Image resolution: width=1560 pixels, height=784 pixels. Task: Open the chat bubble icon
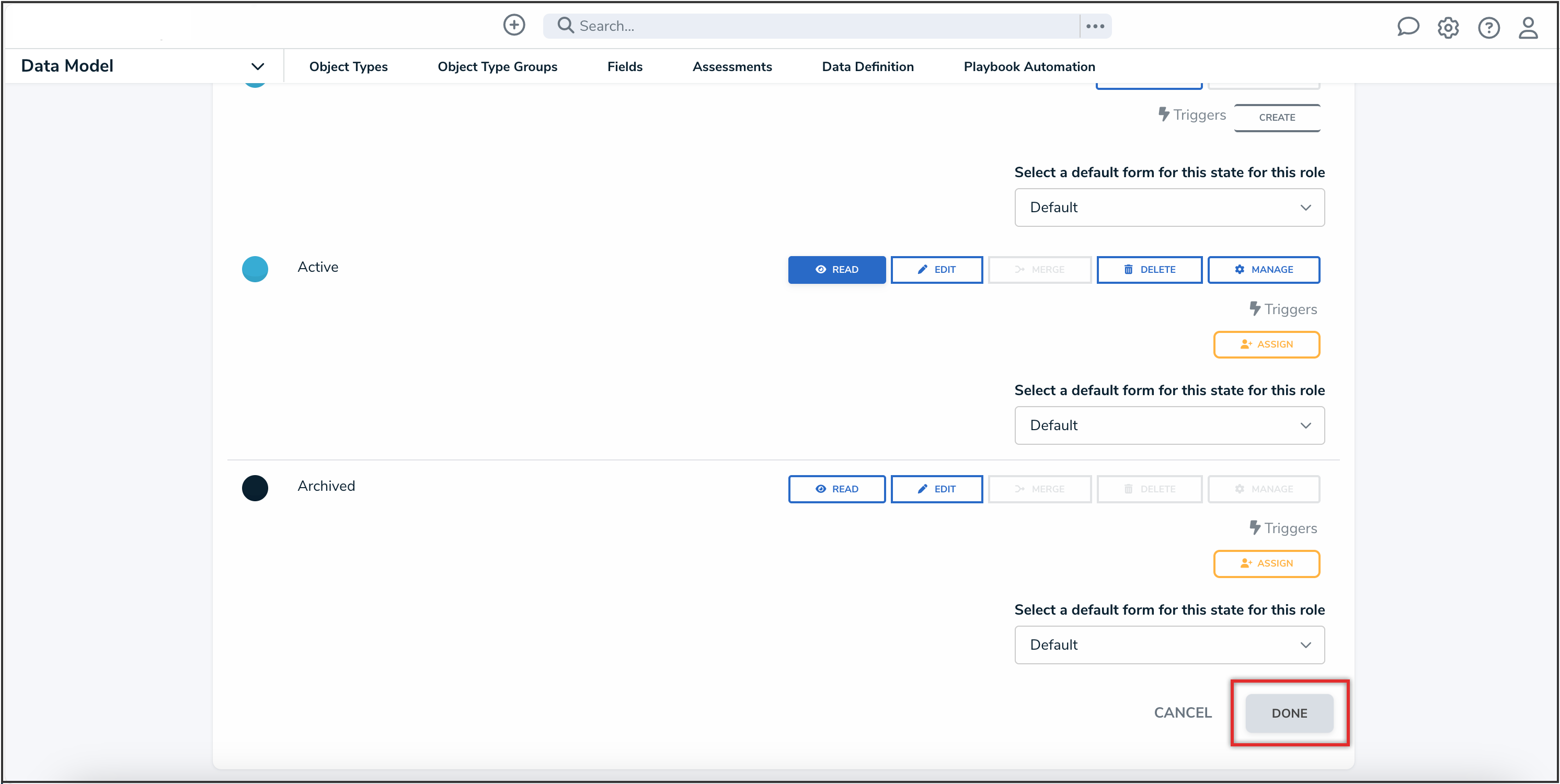click(1407, 27)
